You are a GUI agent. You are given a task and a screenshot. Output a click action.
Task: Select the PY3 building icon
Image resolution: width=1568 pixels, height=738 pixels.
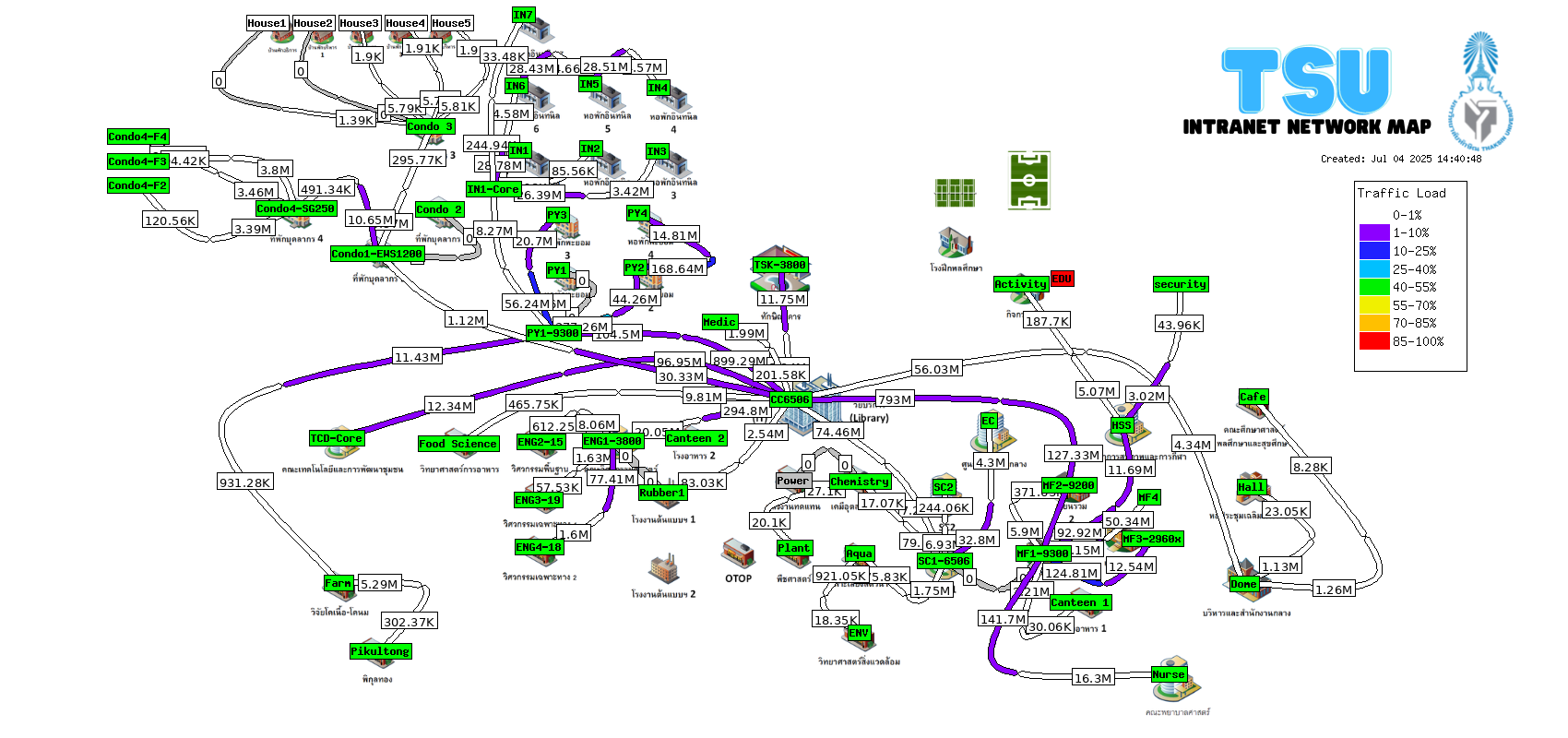565,226
